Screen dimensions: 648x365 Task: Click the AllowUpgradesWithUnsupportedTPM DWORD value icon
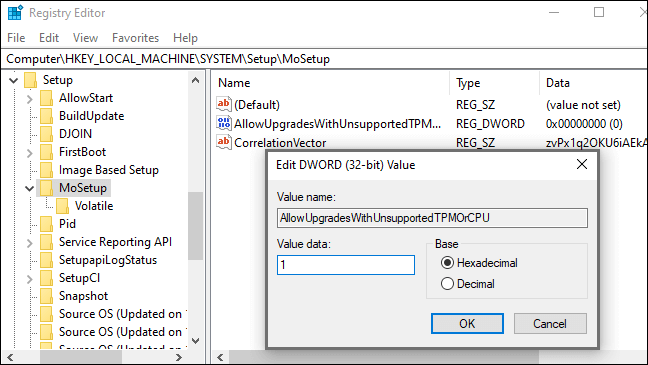point(224,123)
